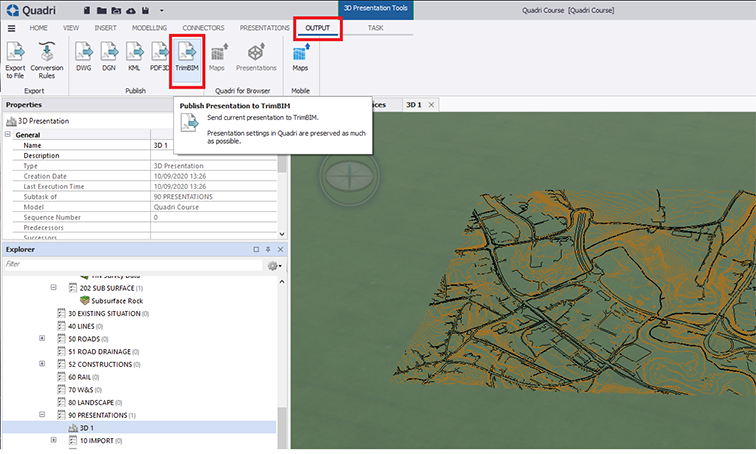Expand the 52 CONSTRUCTIONS node
The width and height of the screenshot is (756, 454).
(x=42, y=364)
